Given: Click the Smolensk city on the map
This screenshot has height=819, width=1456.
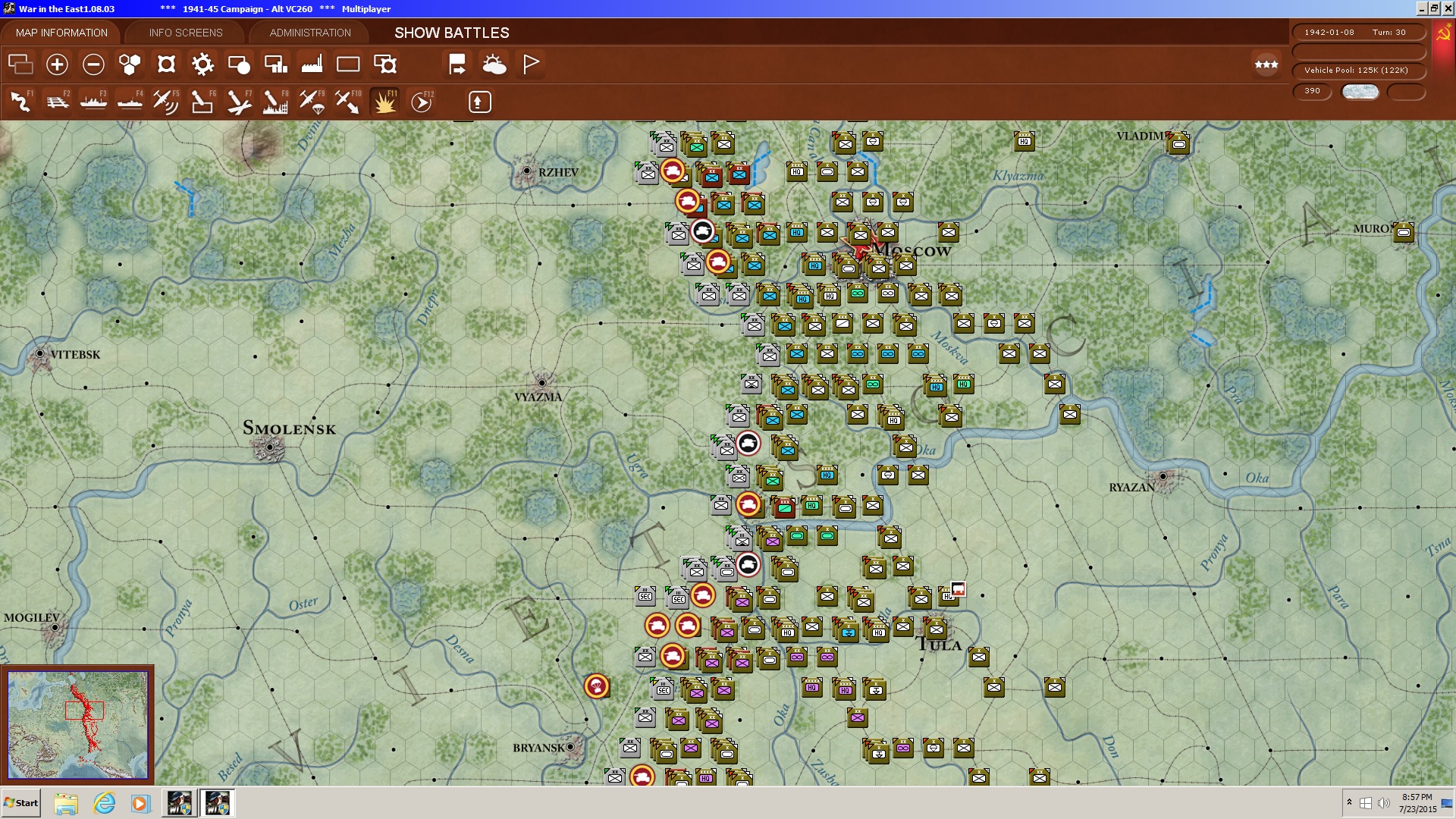Looking at the screenshot, I should [270, 447].
